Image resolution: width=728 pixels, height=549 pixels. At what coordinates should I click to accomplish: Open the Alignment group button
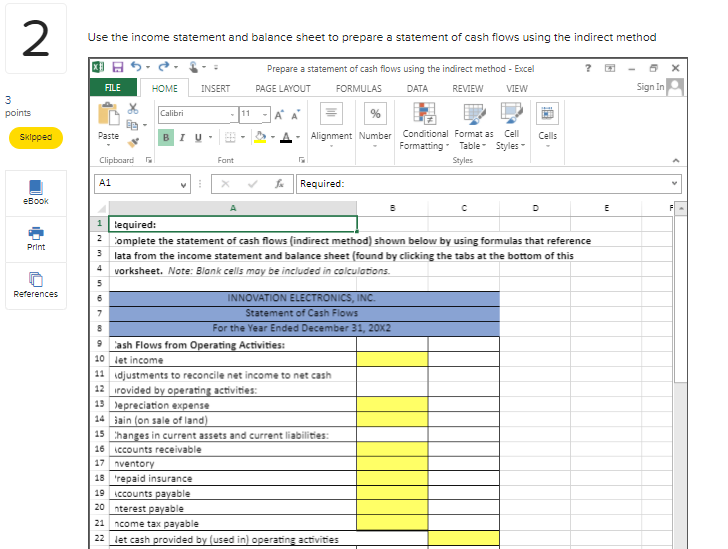[331, 125]
